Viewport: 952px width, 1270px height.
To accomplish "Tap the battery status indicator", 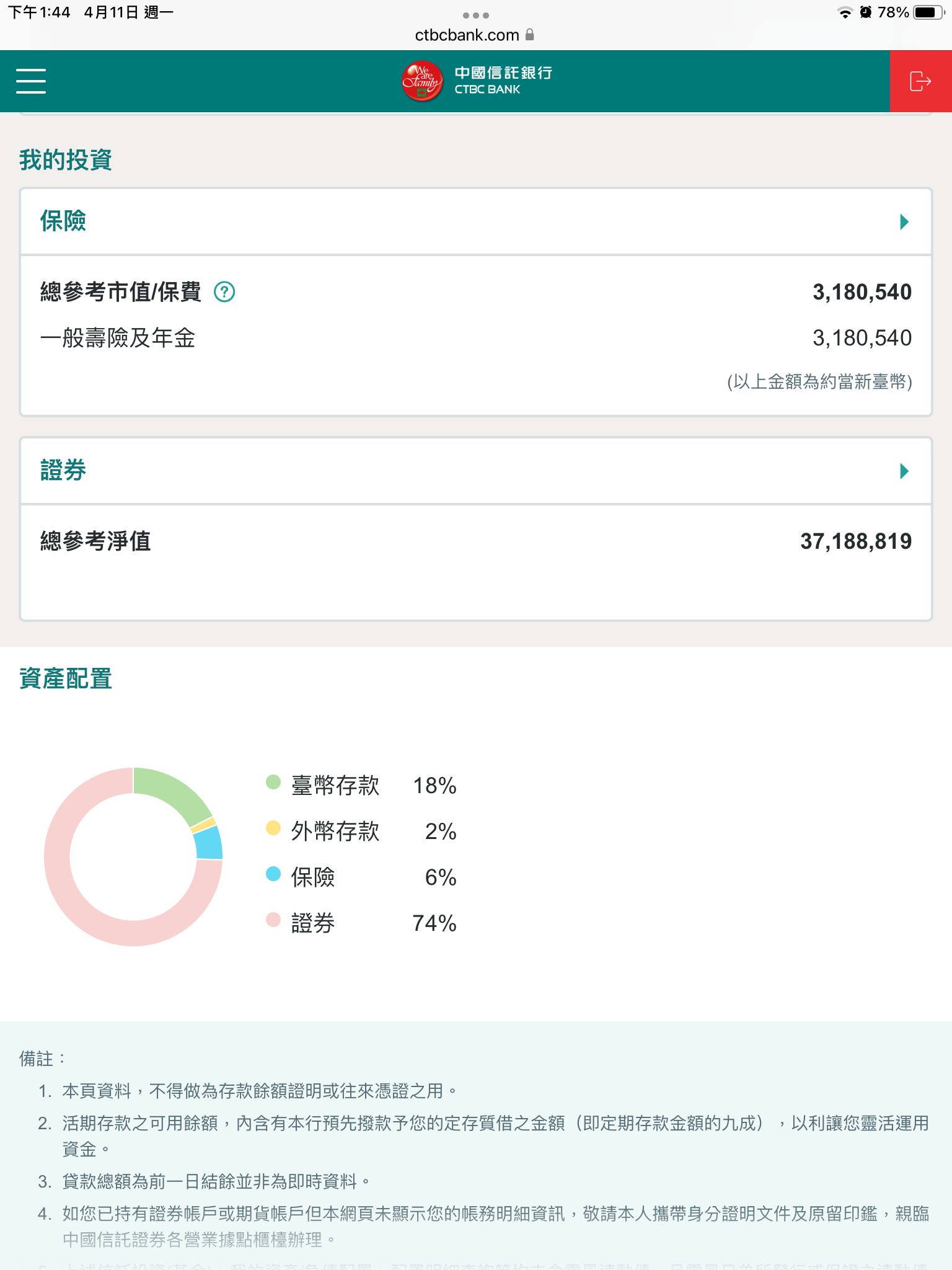I will pos(927,12).
